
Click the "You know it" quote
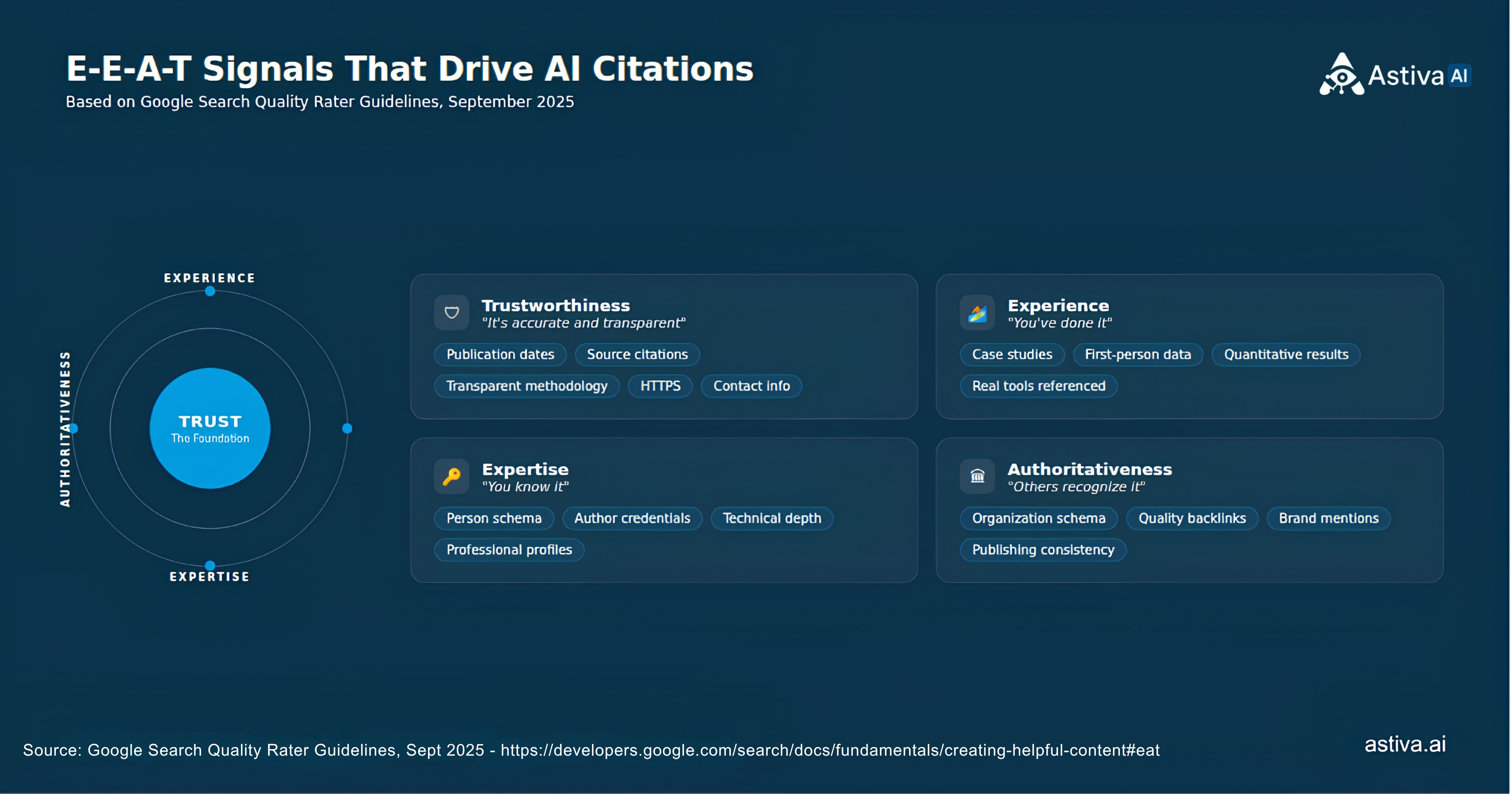525,487
